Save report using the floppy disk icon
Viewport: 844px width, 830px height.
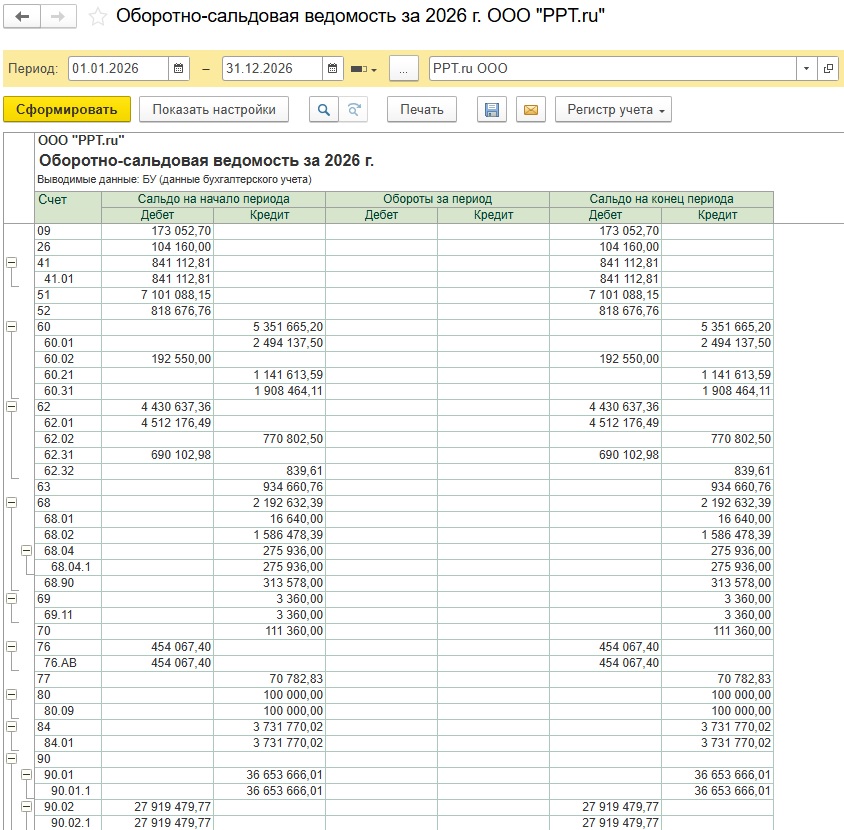pyautogui.click(x=492, y=109)
